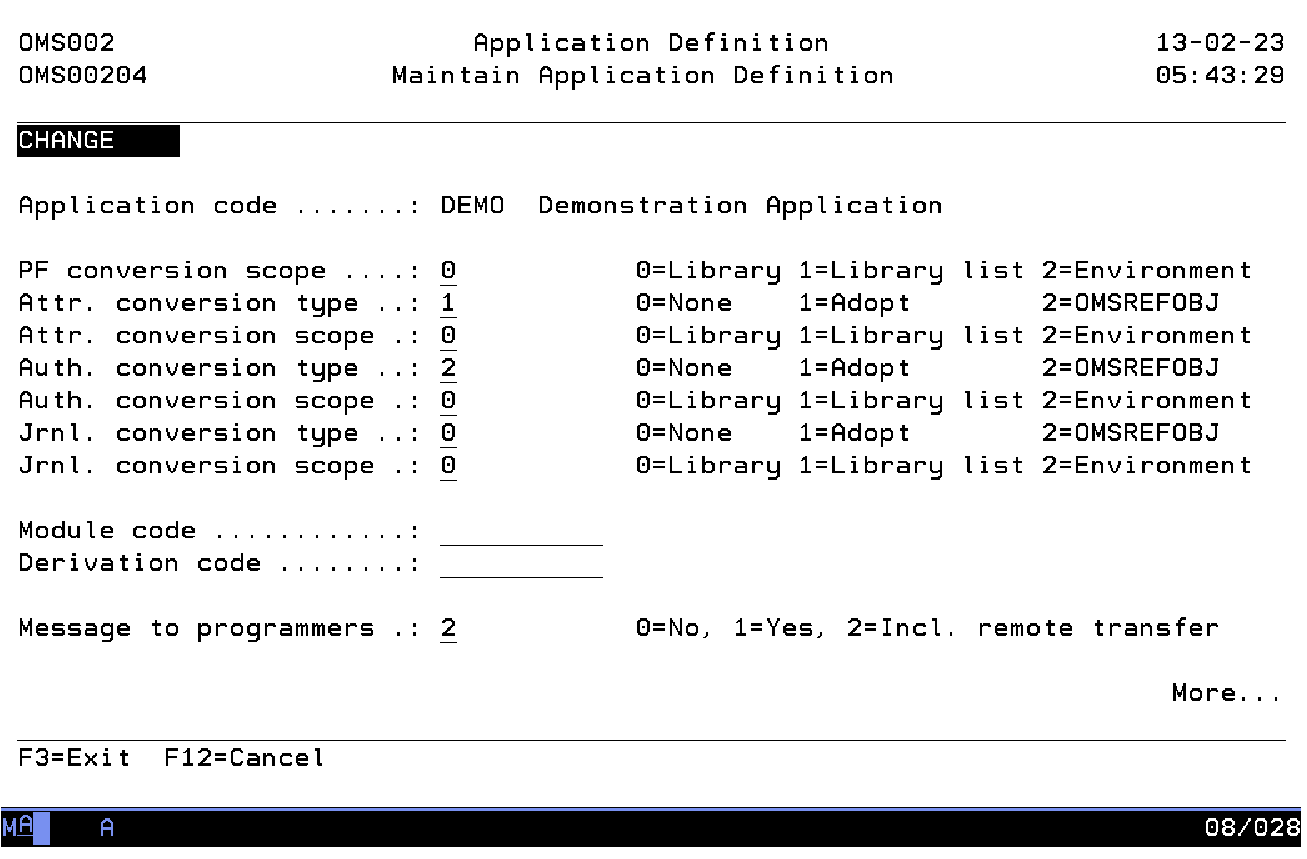Click the 08/028 cursor position indicator

(1252, 828)
